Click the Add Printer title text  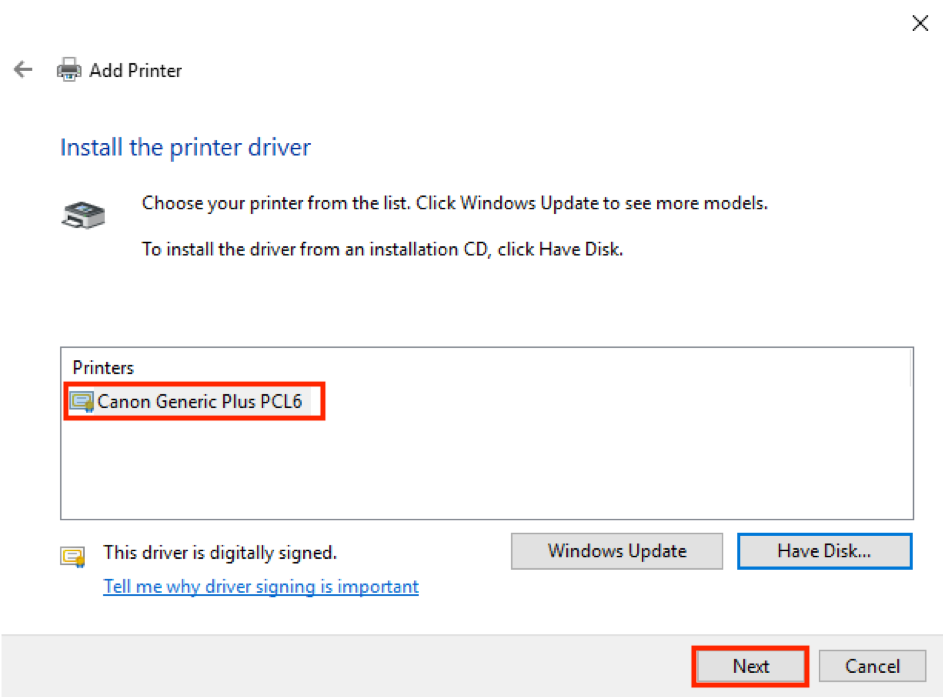[135, 71]
